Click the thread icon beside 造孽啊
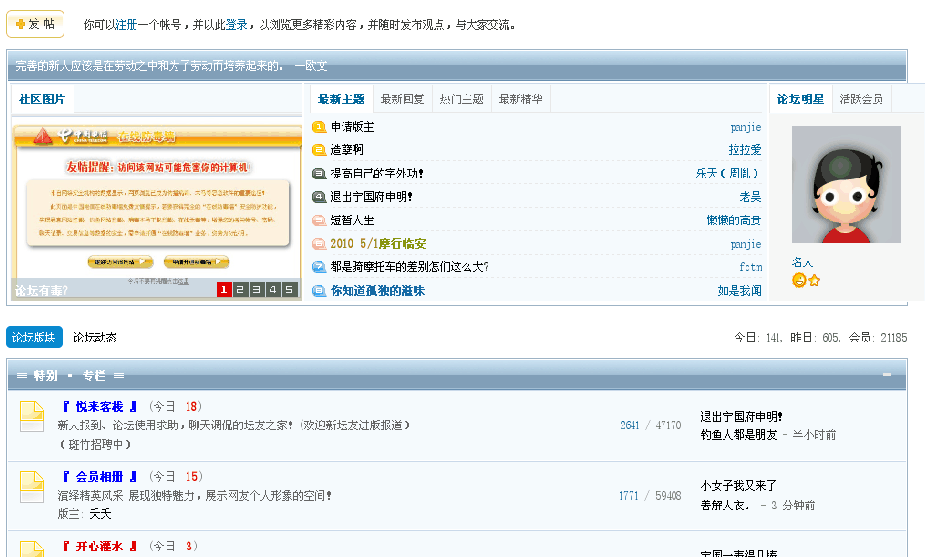Viewport: 928px width, 557px height. (319, 150)
